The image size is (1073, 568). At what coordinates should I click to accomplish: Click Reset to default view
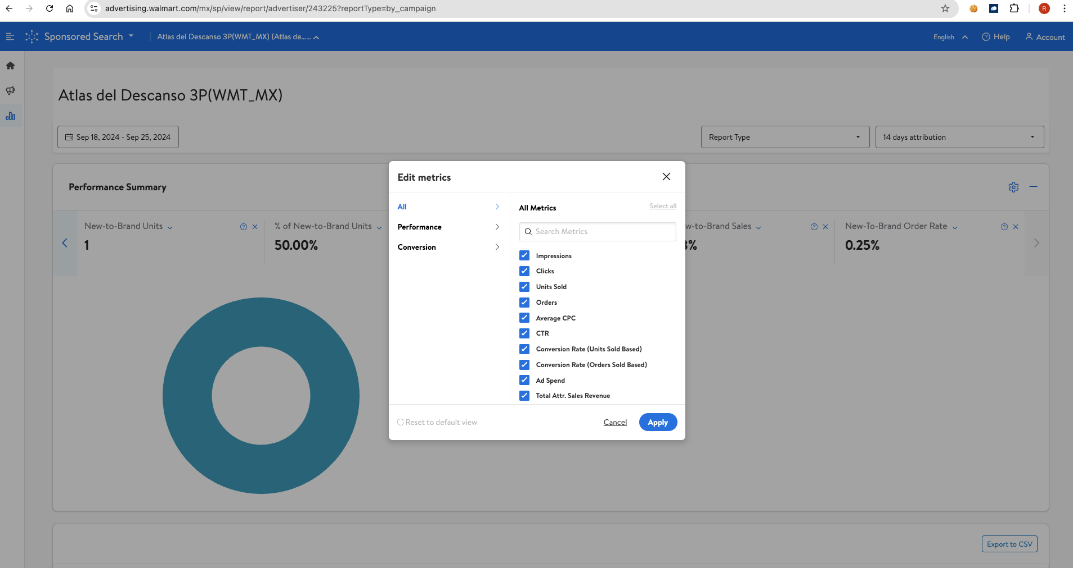[437, 422]
